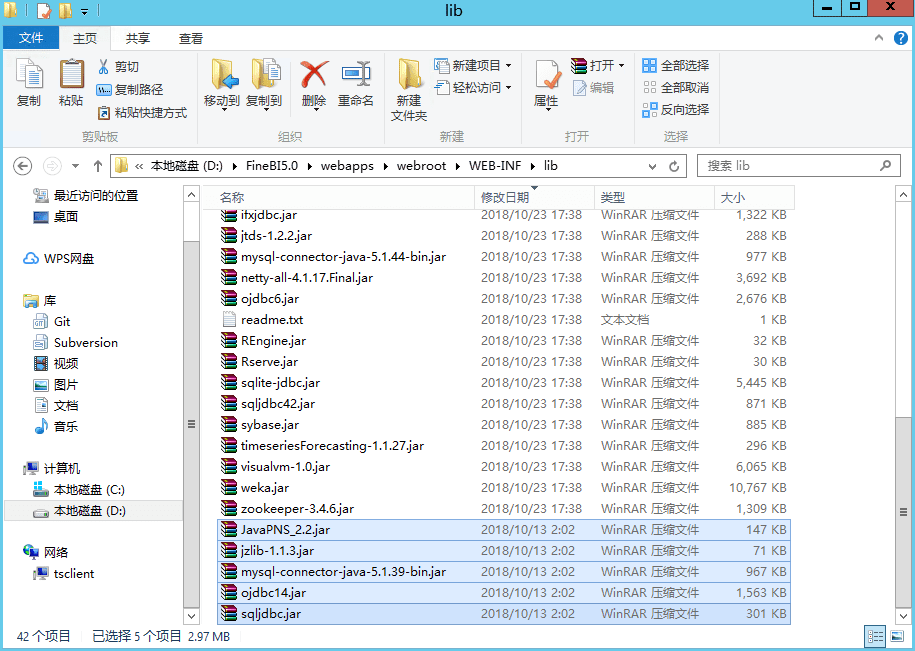Click the Edit (编辑) ribbon item
915x651 pixels.
tap(593, 88)
